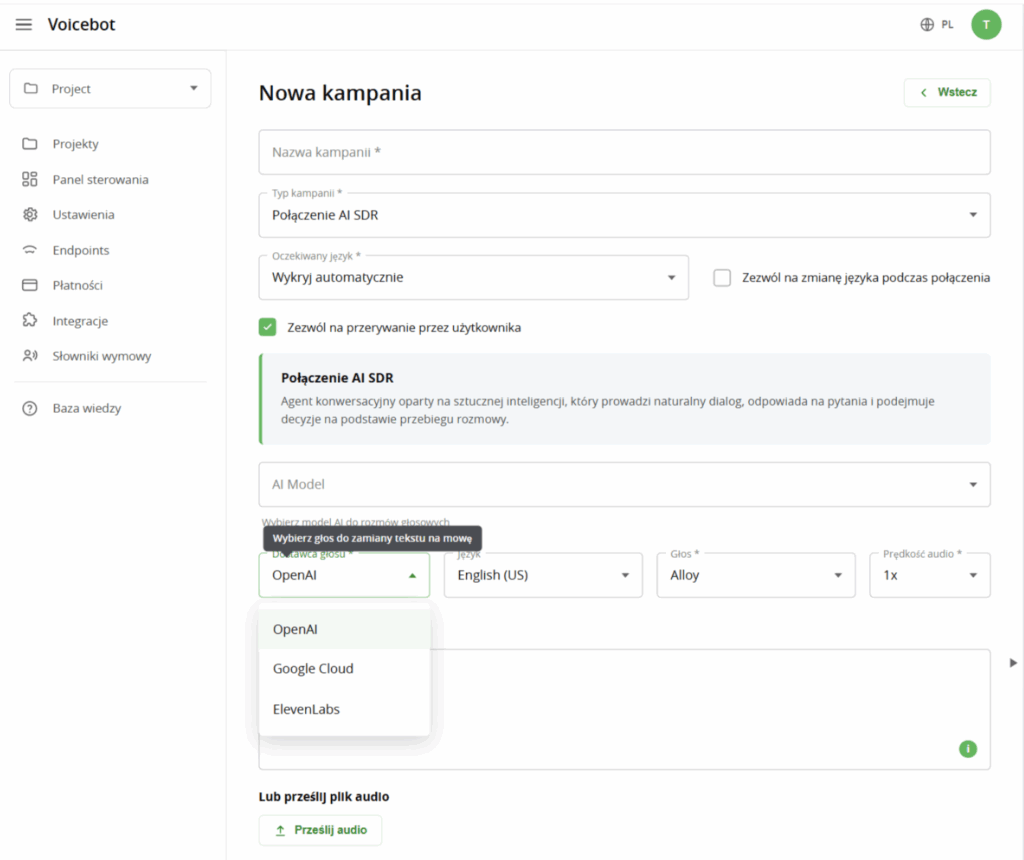Open the Typ kampanii dropdown
This screenshot has height=860, width=1024.
(624, 215)
